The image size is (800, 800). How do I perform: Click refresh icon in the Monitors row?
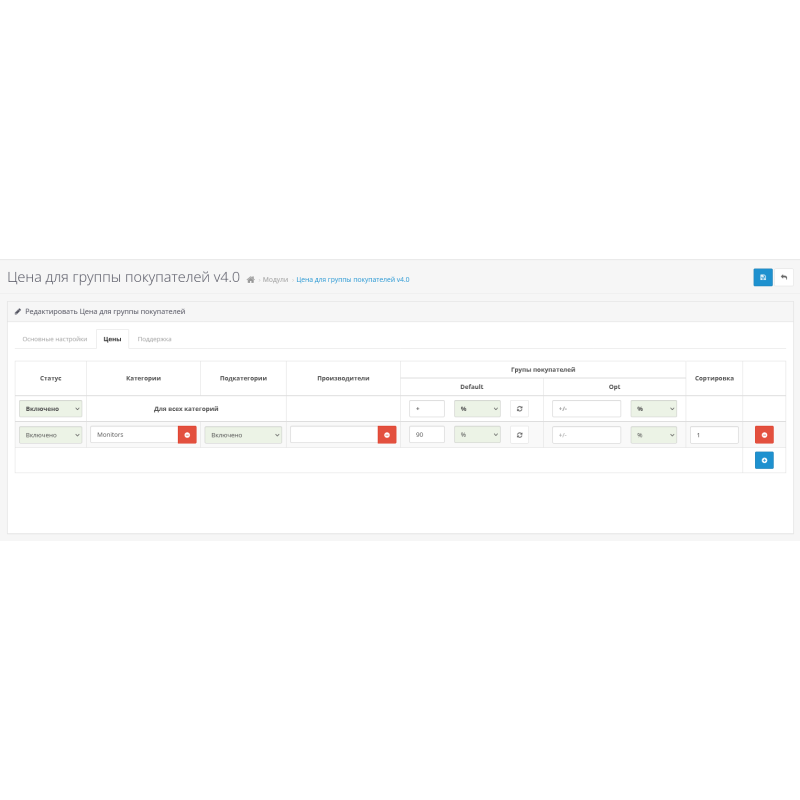click(x=520, y=435)
